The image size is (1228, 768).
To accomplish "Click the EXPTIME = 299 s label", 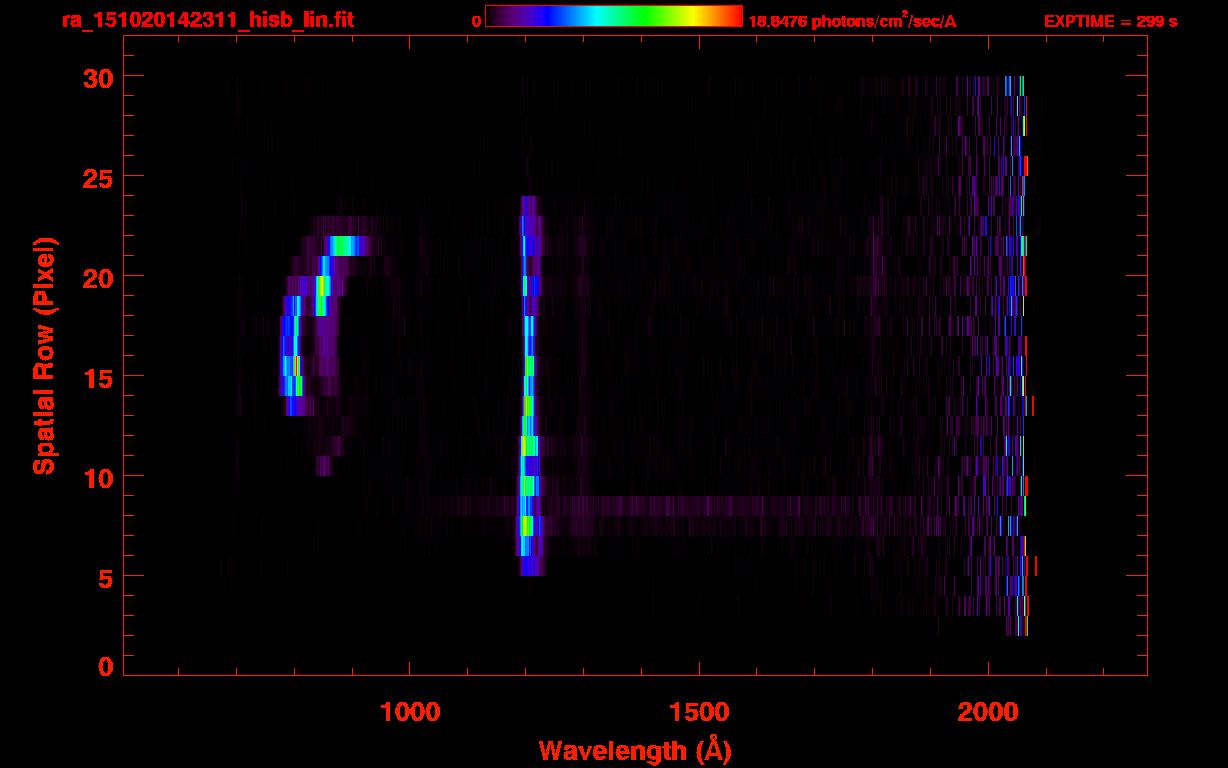I will 1111,21.
